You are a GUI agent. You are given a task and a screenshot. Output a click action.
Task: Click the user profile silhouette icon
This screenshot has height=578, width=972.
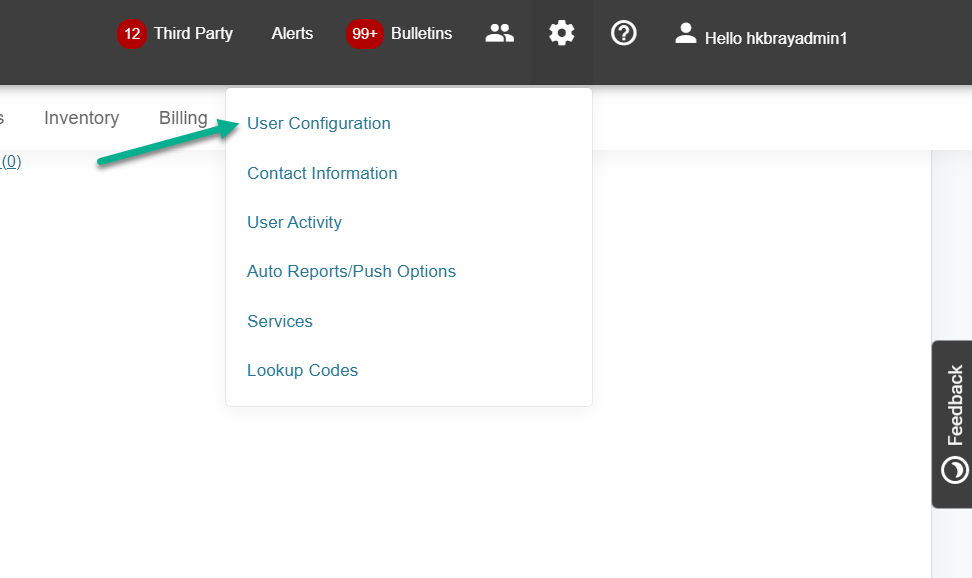[685, 34]
